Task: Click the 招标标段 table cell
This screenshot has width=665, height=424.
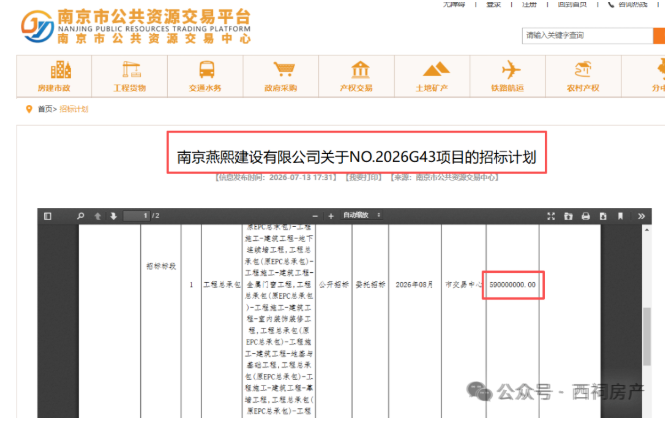Action: (x=161, y=266)
